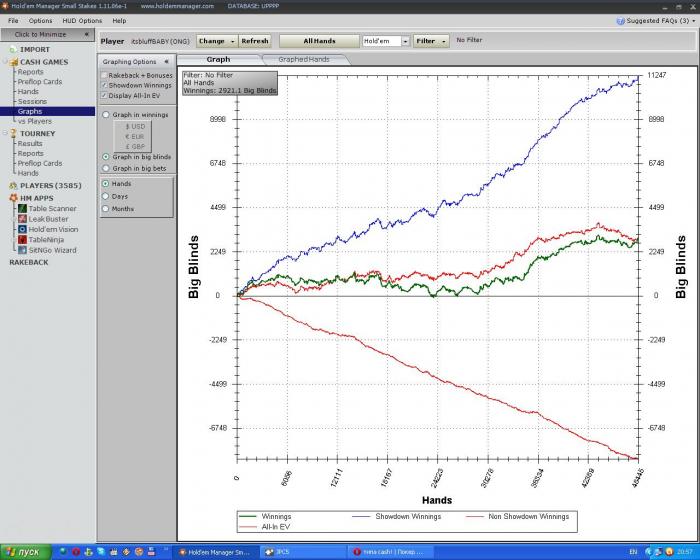
Task: Launch Table Scanner app icon
Action: (22, 209)
